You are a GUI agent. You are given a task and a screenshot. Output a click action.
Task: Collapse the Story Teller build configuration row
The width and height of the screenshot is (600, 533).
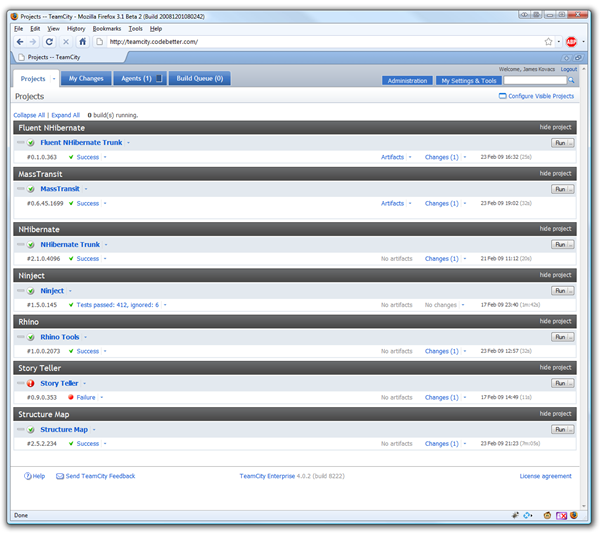click(x=21, y=383)
